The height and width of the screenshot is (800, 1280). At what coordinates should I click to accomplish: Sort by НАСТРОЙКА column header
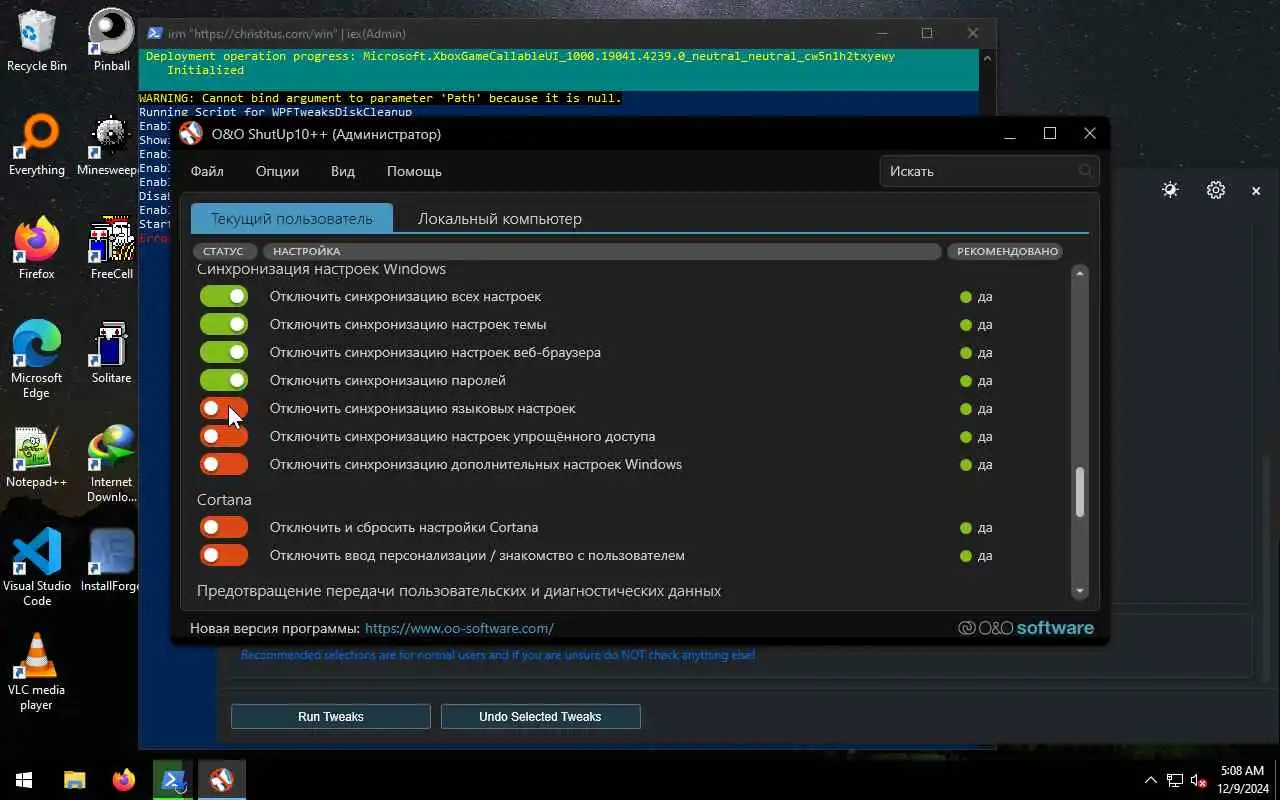pyautogui.click(x=601, y=251)
